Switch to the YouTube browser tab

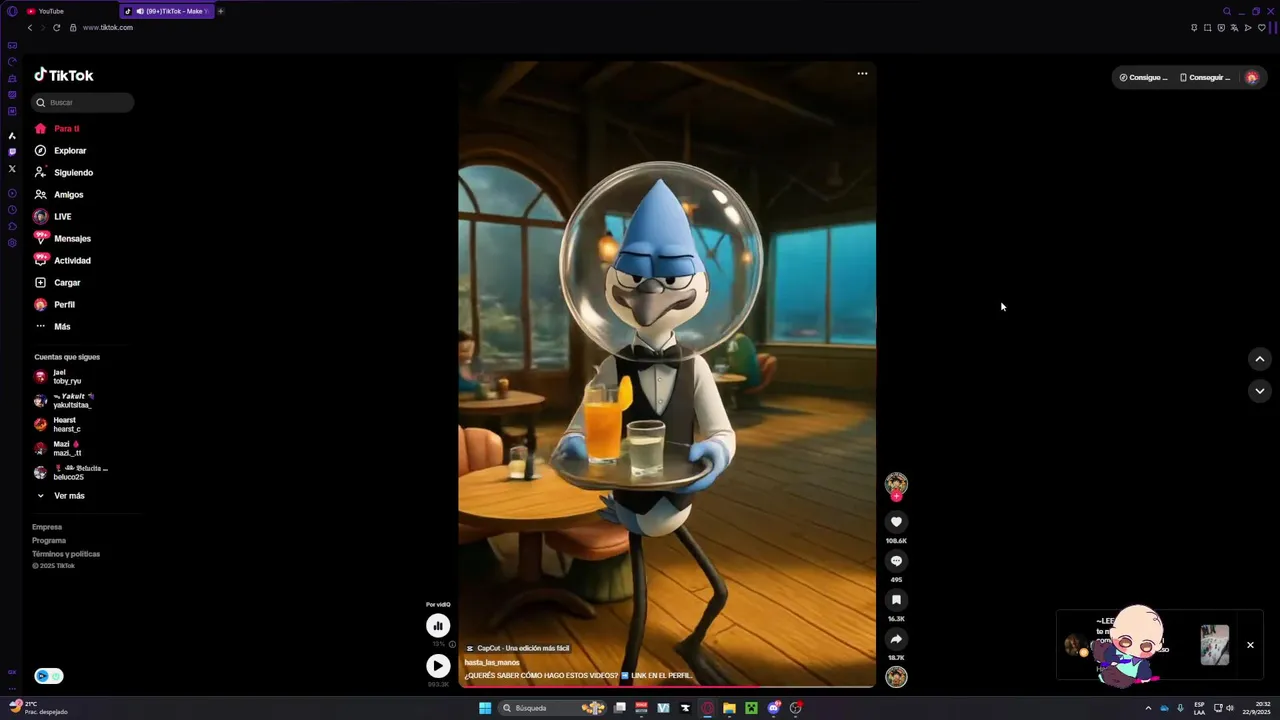point(70,11)
